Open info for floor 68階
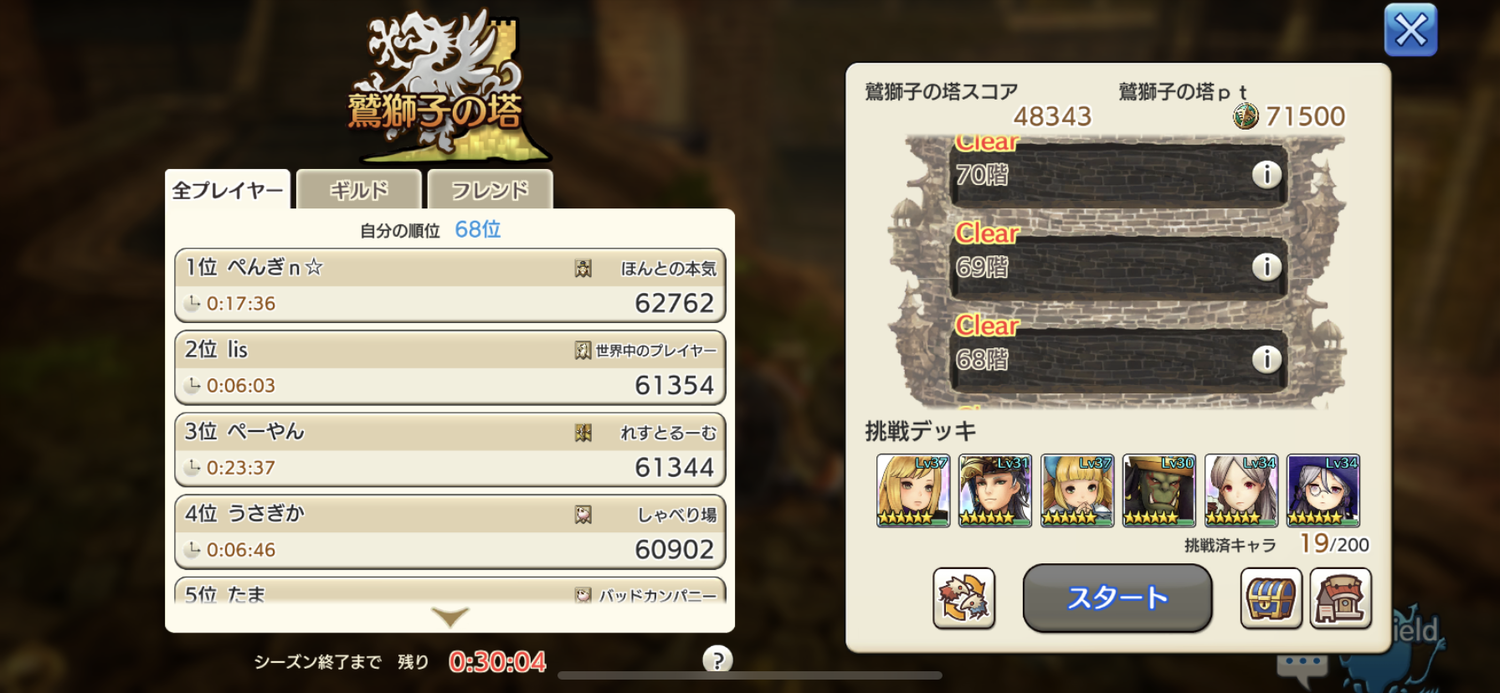The image size is (1500, 693). [x=1266, y=359]
